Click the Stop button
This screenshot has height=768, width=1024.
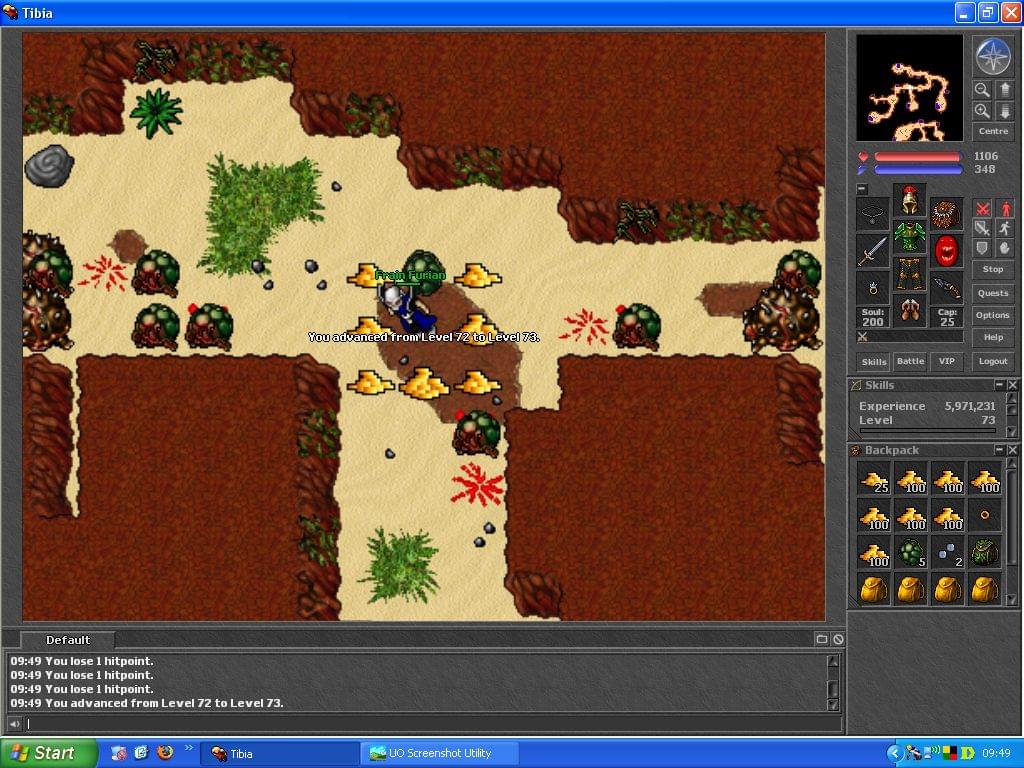coord(993,269)
